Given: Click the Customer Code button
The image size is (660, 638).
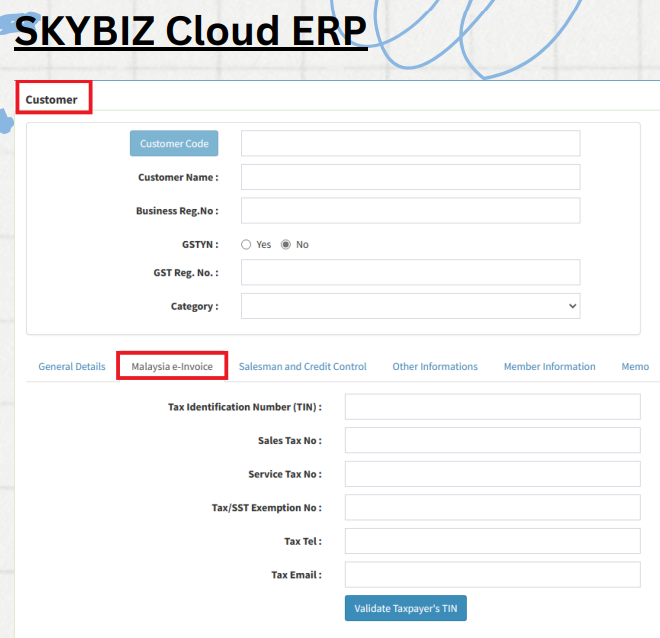Looking at the screenshot, I should coord(174,143).
